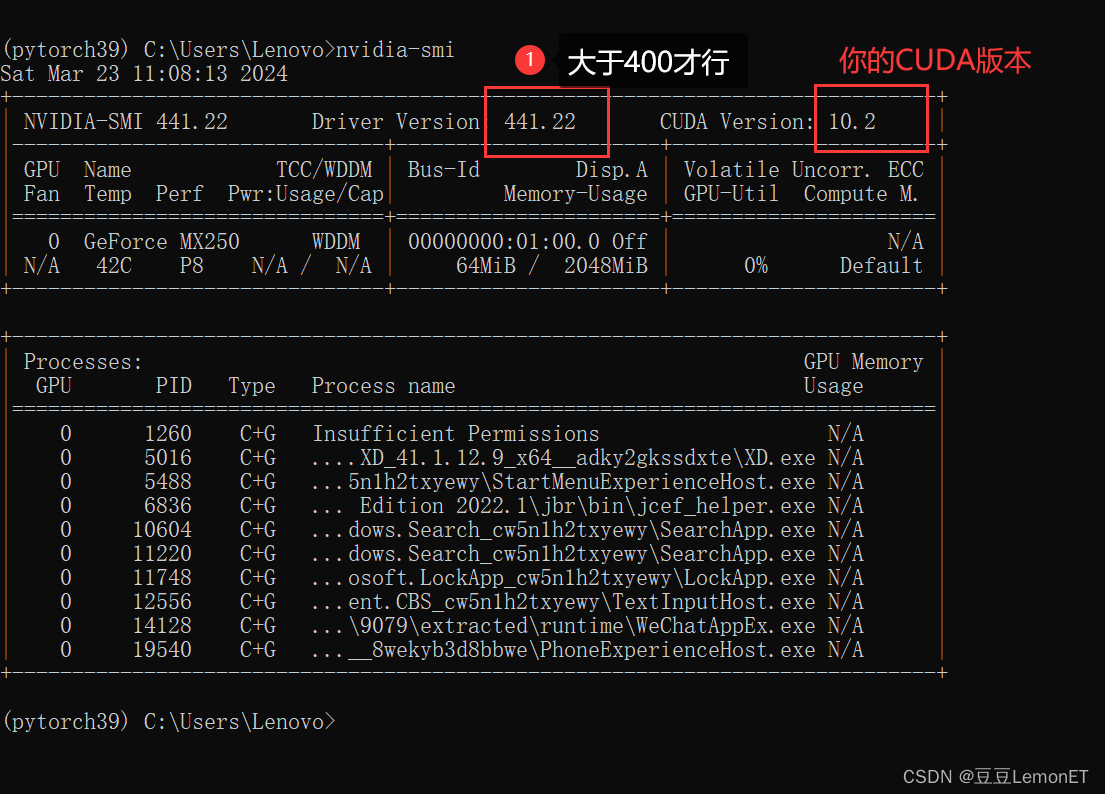This screenshot has width=1105, height=794.
Task: Click the final prompt 'C:\Users\Lenovo>'
Action: point(240,722)
